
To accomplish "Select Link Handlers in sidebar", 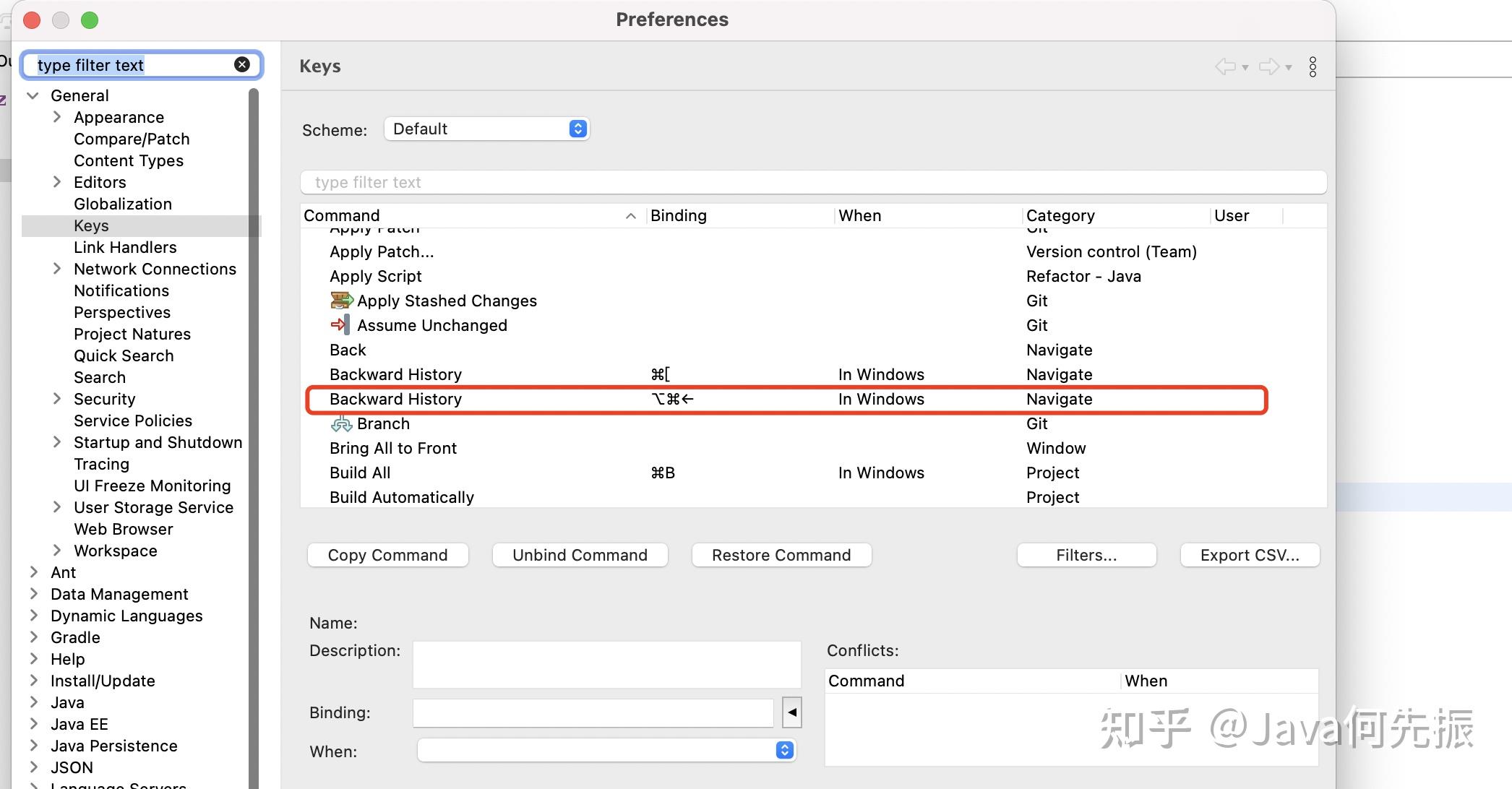I will 125,247.
